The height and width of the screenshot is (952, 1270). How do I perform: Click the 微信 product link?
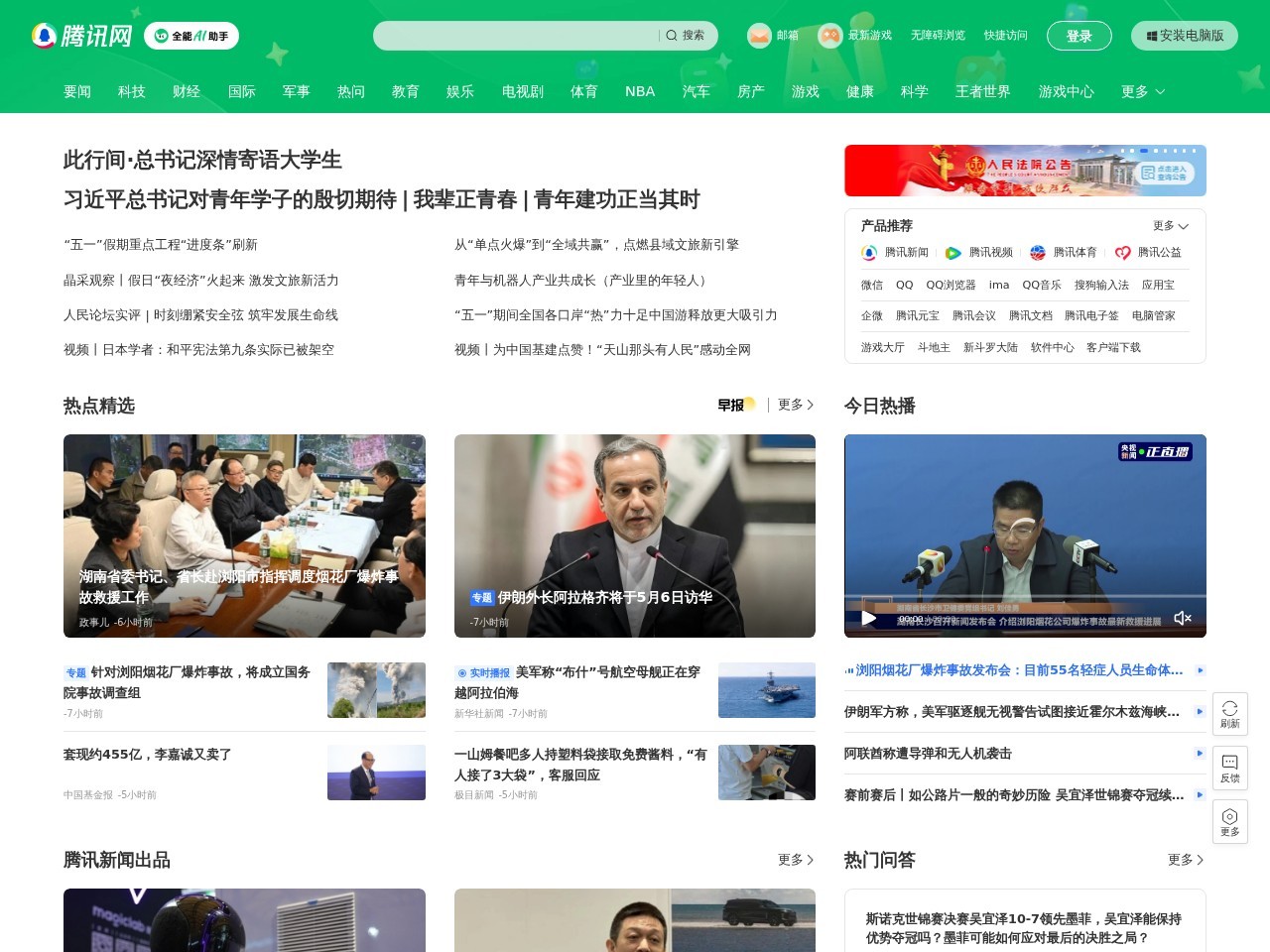(x=872, y=285)
